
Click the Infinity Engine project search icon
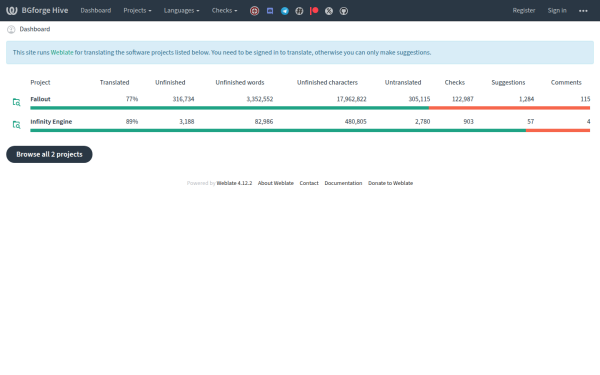click(16, 125)
